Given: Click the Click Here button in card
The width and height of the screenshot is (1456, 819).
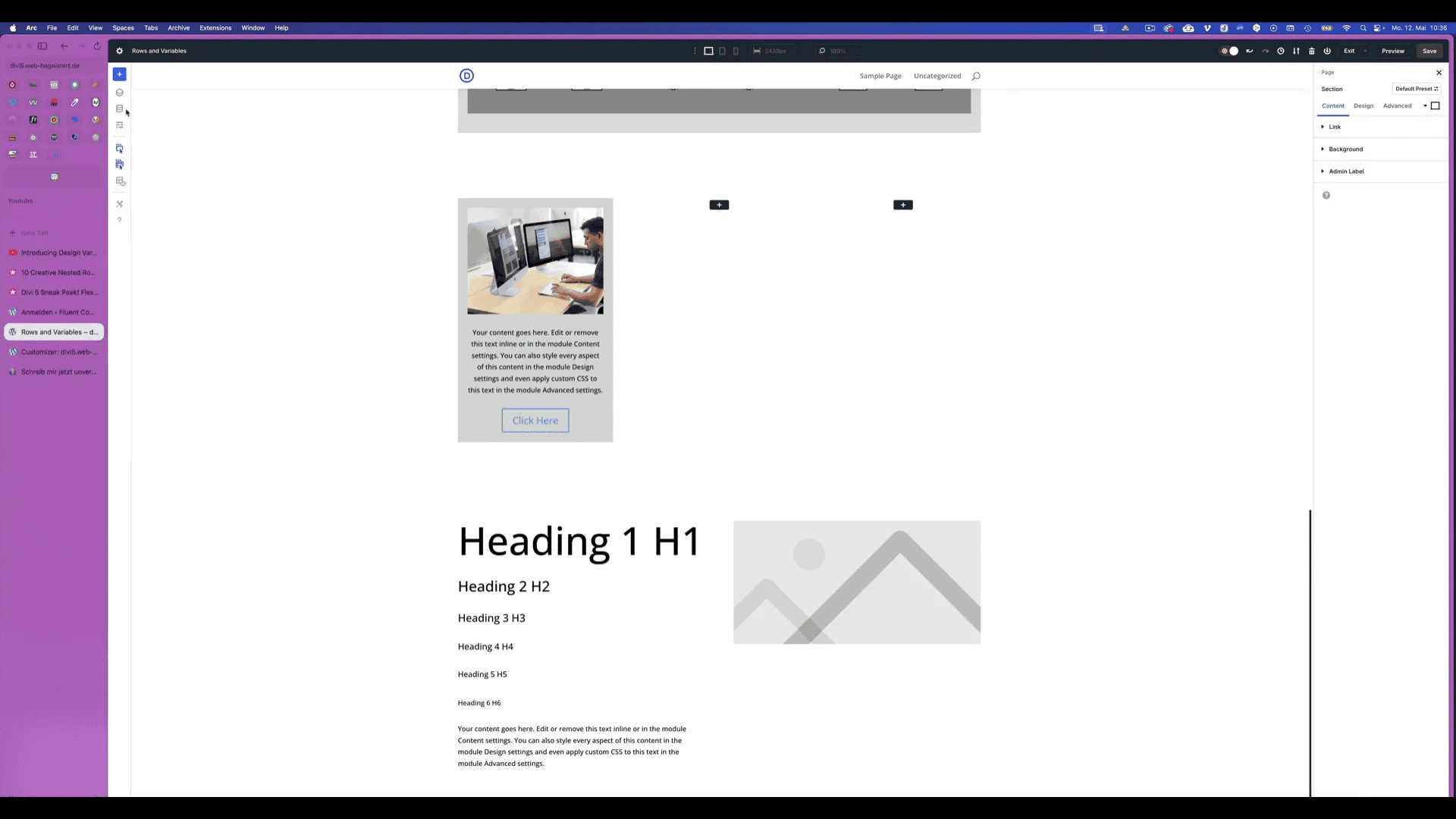Looking at the screenshot, I should click(x=535, y=421).
